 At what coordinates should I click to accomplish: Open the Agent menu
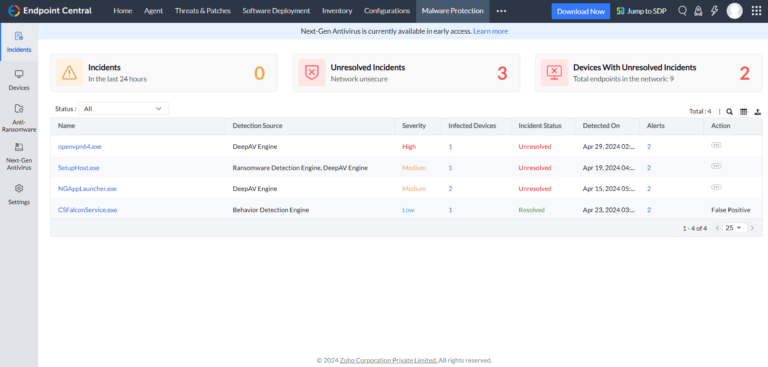click(x=153, y=11)
